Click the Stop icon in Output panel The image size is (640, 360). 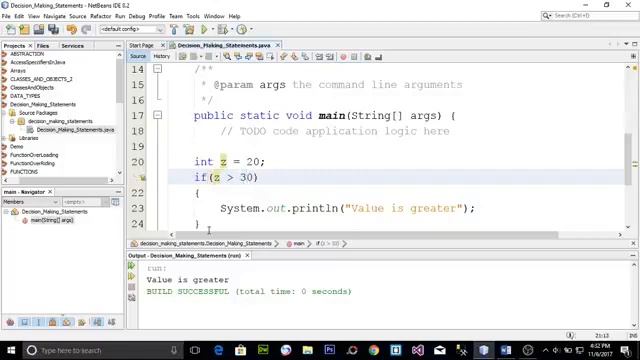[x=131, y=287]
